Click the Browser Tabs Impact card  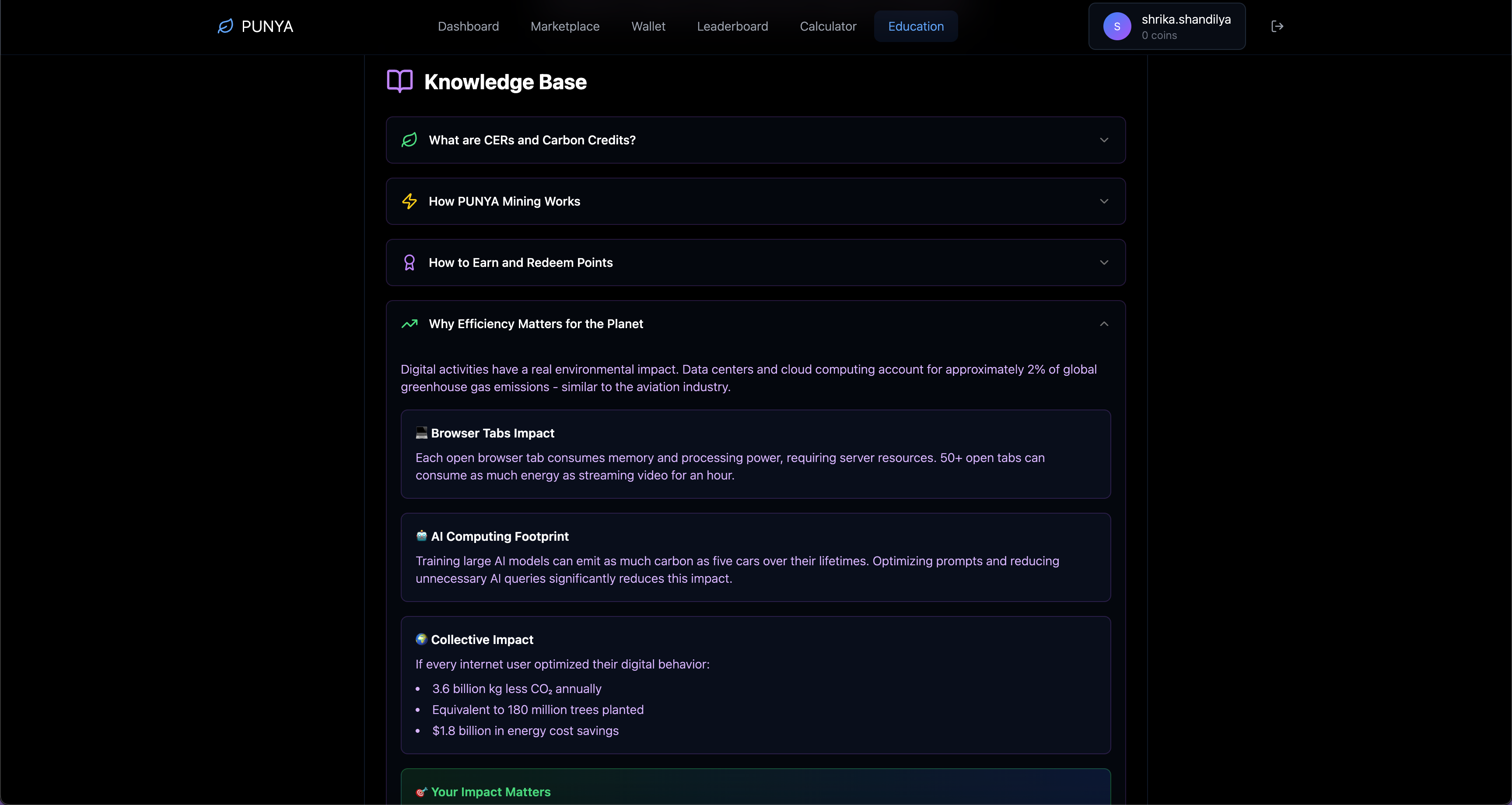coord(756,454)
